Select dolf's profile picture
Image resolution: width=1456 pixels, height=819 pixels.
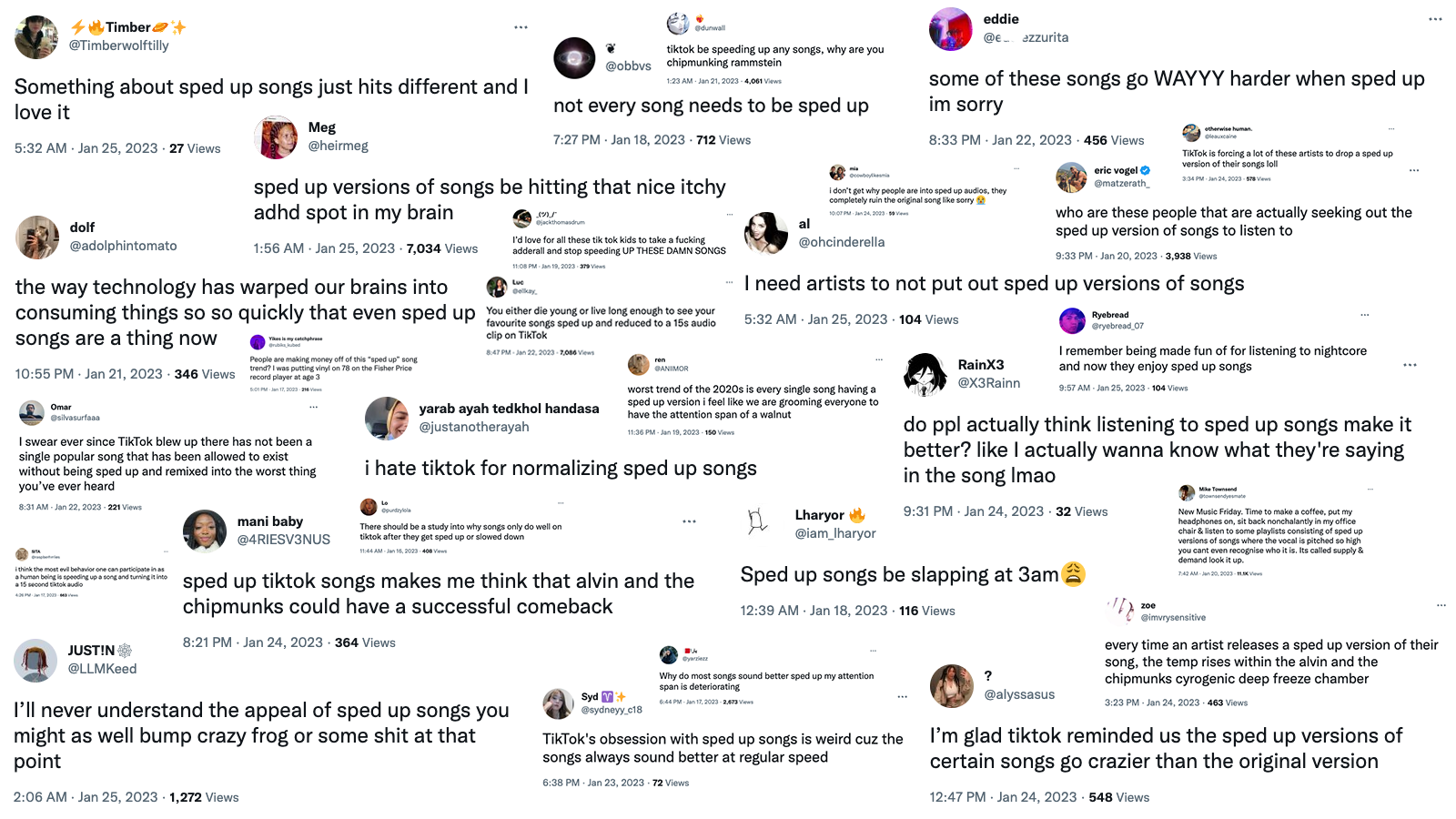(x=36, y=238)
